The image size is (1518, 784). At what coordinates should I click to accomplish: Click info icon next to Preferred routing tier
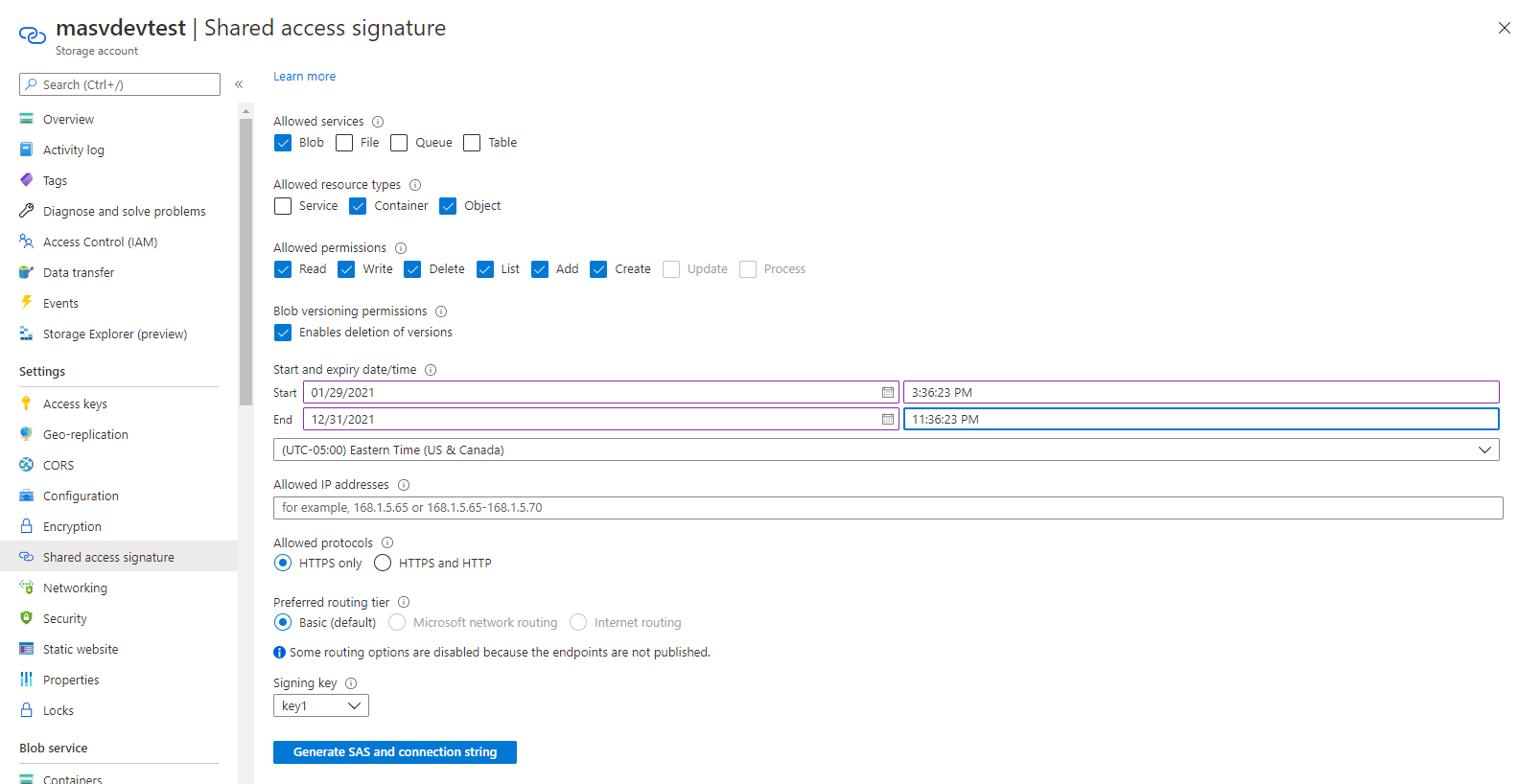pos(404,603)
